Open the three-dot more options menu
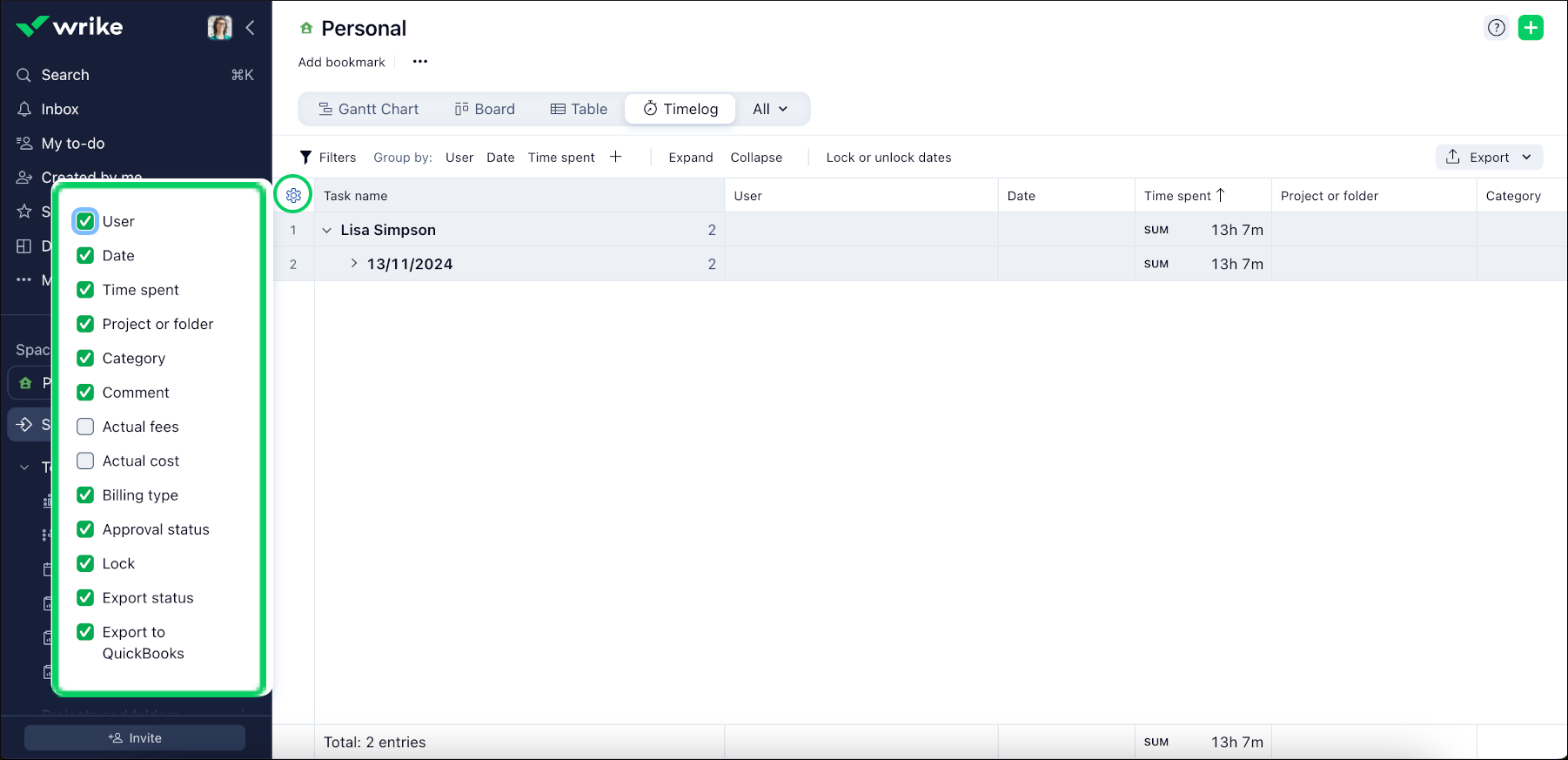1568x760 pixels. 420,62
